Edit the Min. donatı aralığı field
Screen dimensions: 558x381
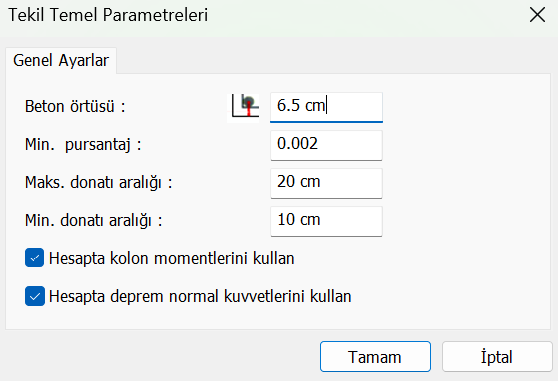326,221
